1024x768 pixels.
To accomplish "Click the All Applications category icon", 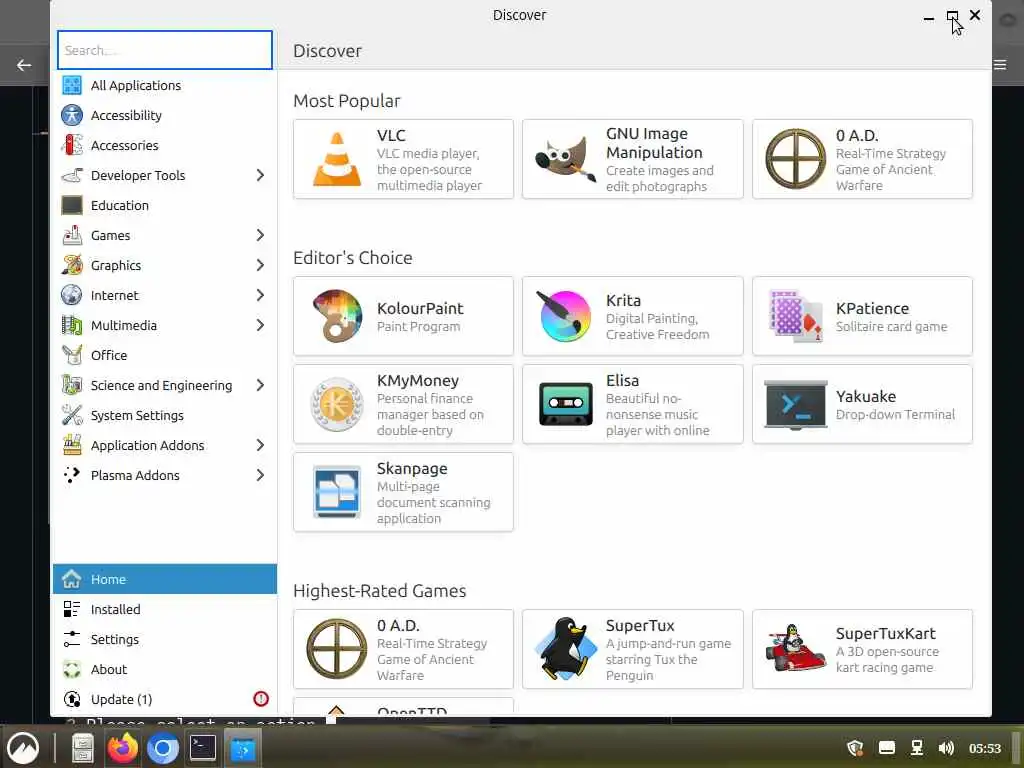I will point(72,85).
